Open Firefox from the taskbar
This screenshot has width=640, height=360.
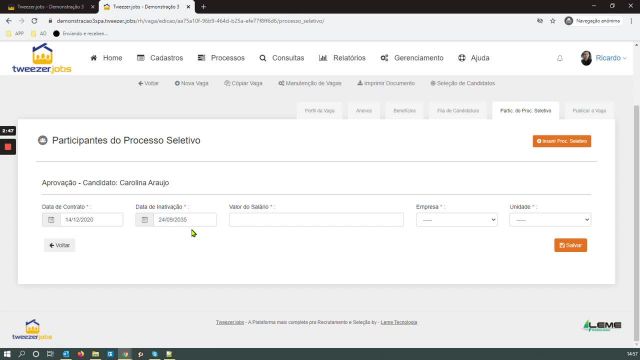click(x=80, y=354)
